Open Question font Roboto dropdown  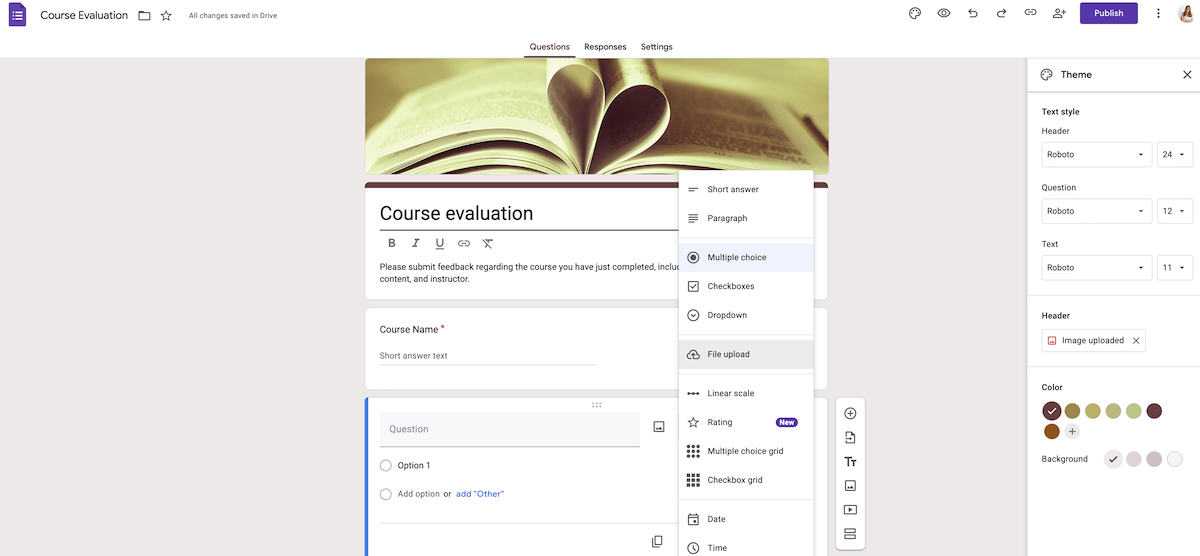(1097, 211)
